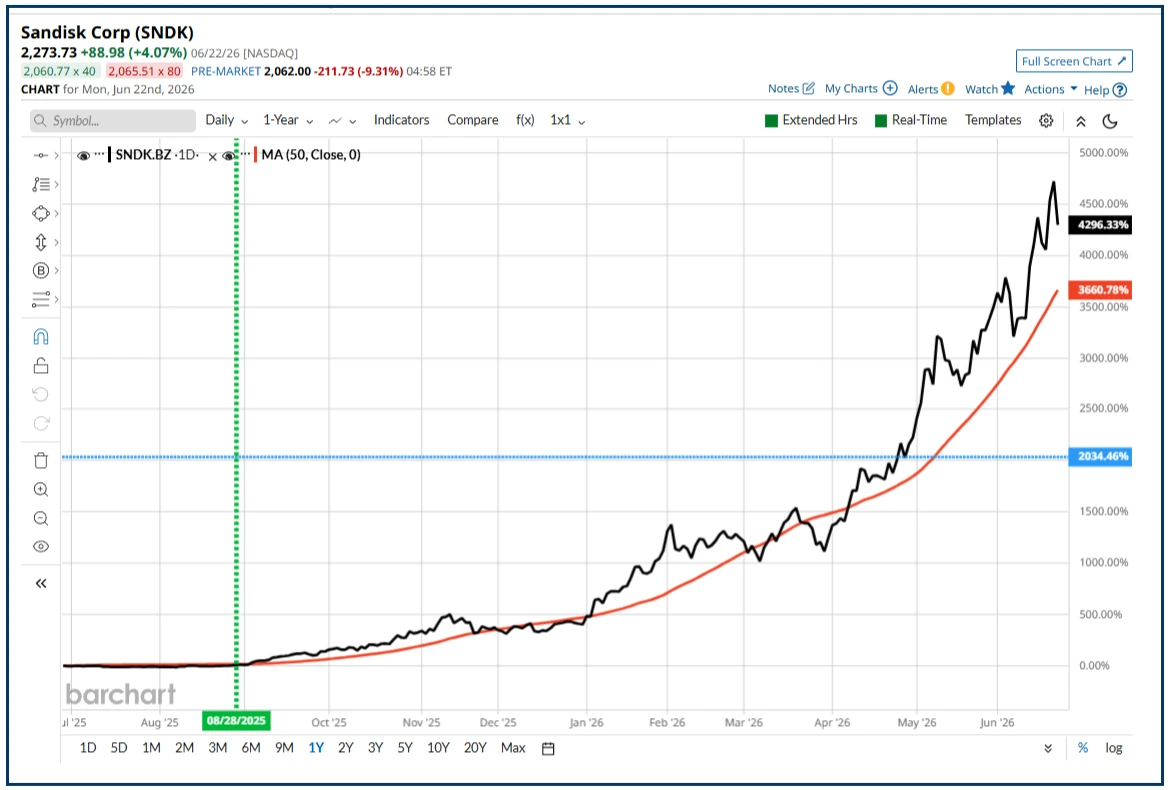Screen dimensions: 1168x790
Task: Select the 1M time range
Action: point(151,748)
